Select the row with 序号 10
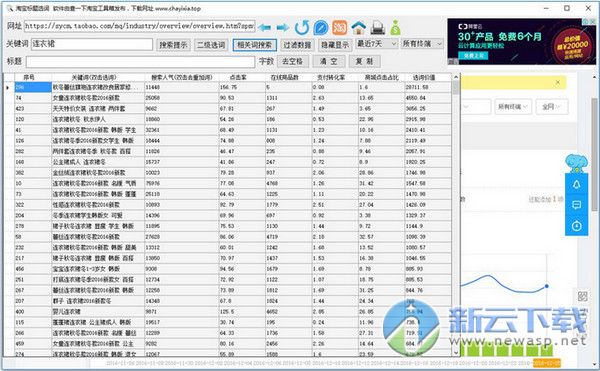Image resolution: width=600 pixels, height=371 pixels. pos(233,184)
